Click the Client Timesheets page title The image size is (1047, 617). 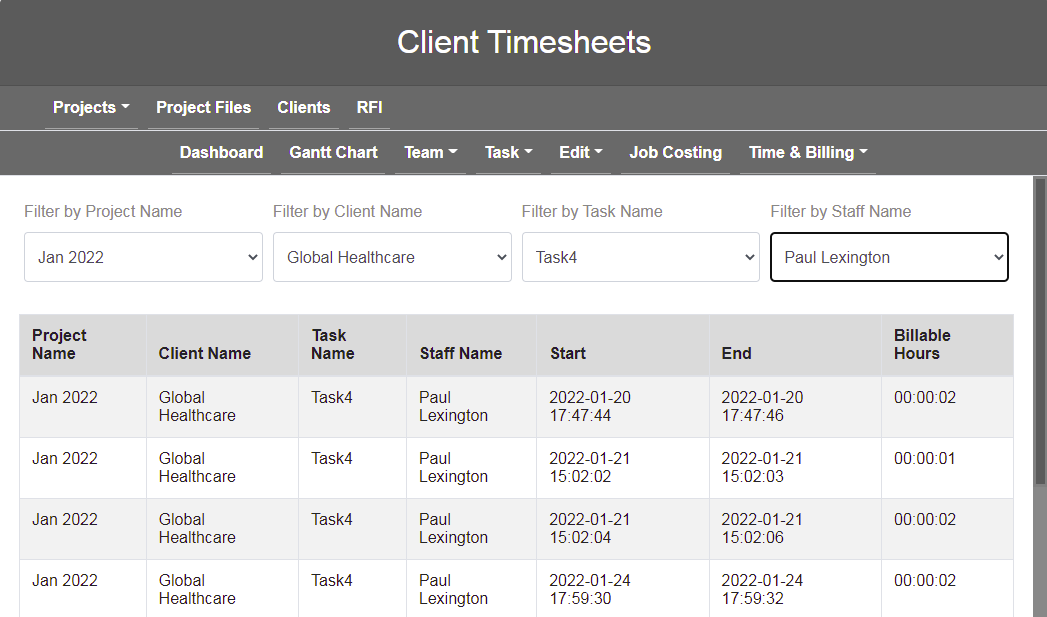pyautogui.click(x=524, y=43)
